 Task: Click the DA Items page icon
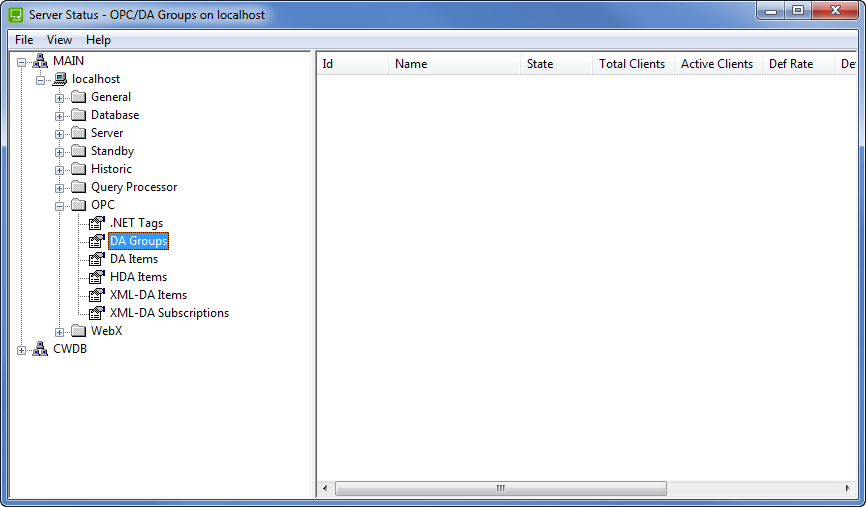pos(97,259)
